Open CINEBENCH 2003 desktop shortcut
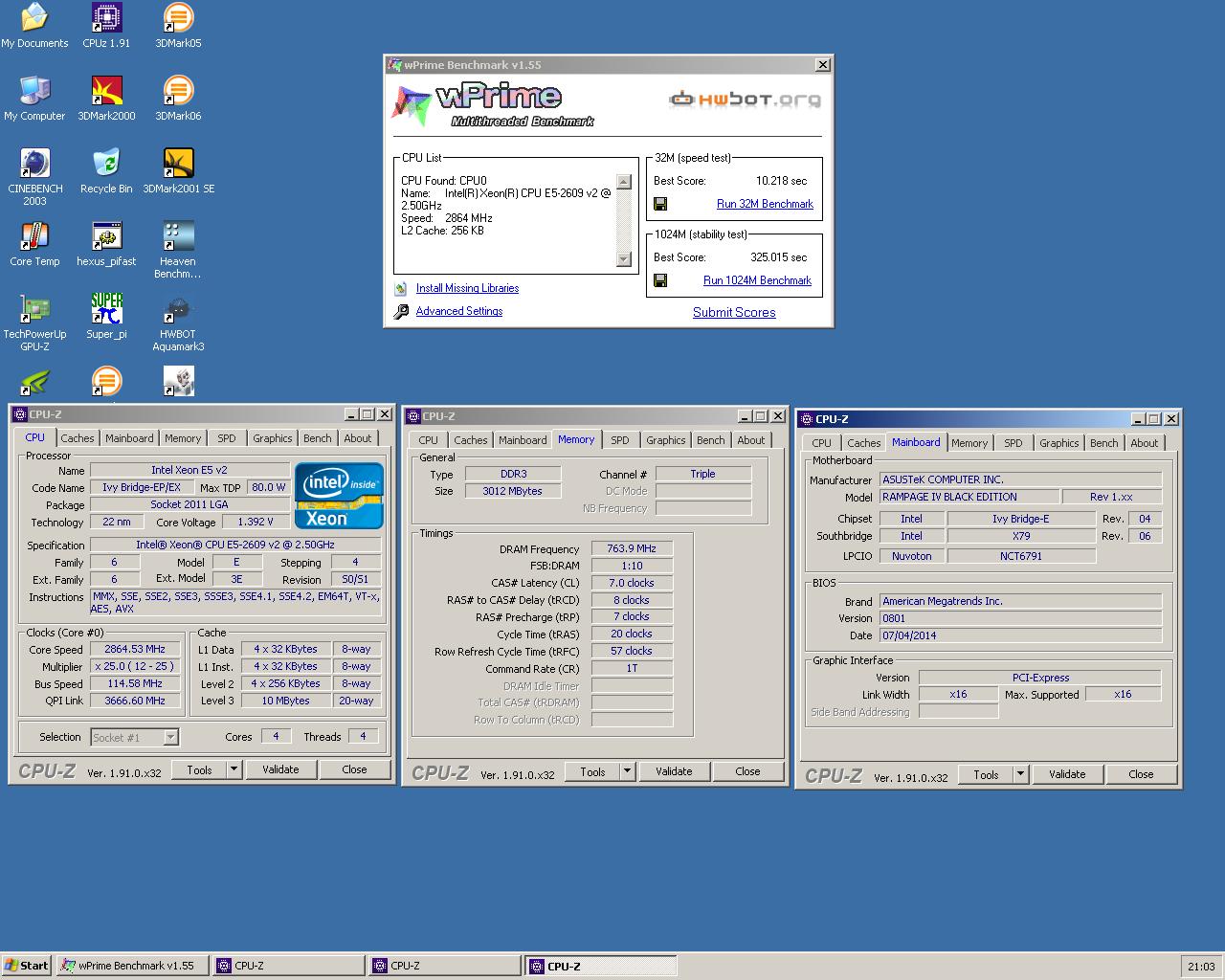The image size is (1225, 980). 34,177
